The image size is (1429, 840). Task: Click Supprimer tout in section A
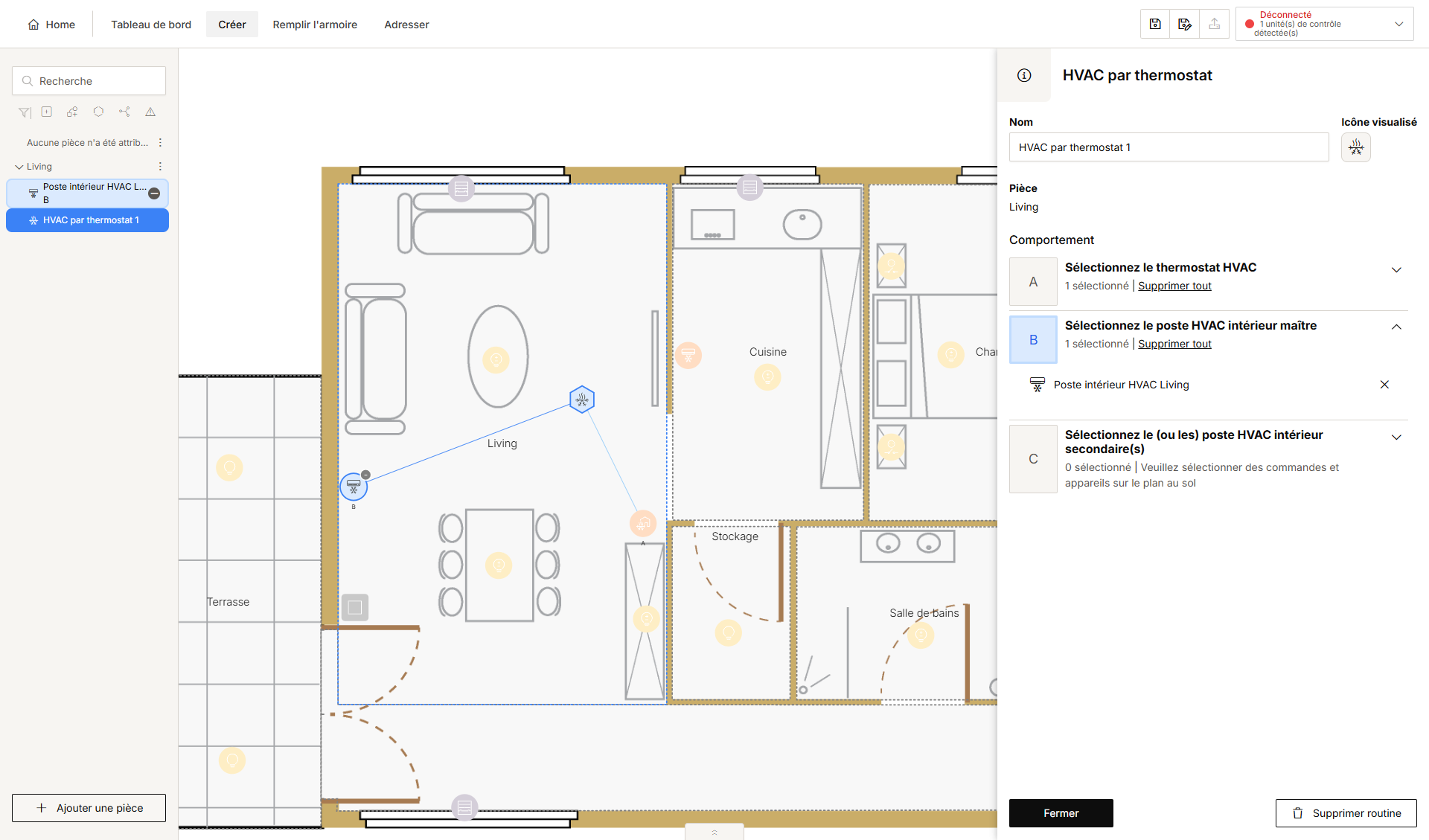[1174, 286]
